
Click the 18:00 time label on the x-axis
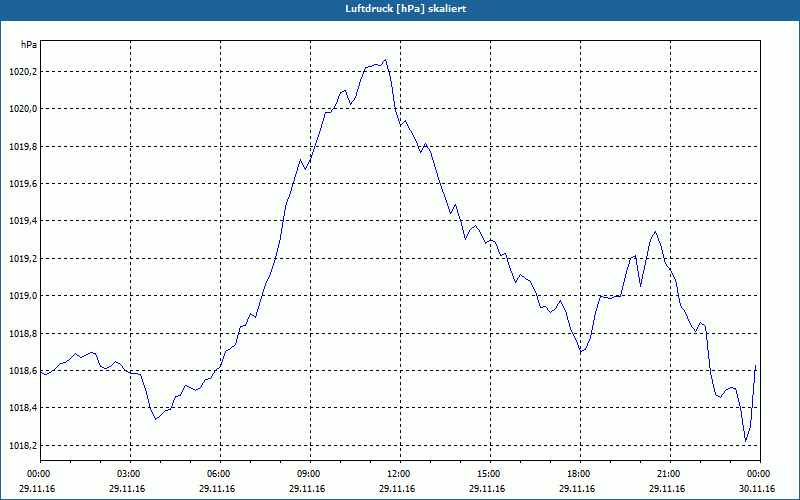pyautogui.click(x=580, y=474)
